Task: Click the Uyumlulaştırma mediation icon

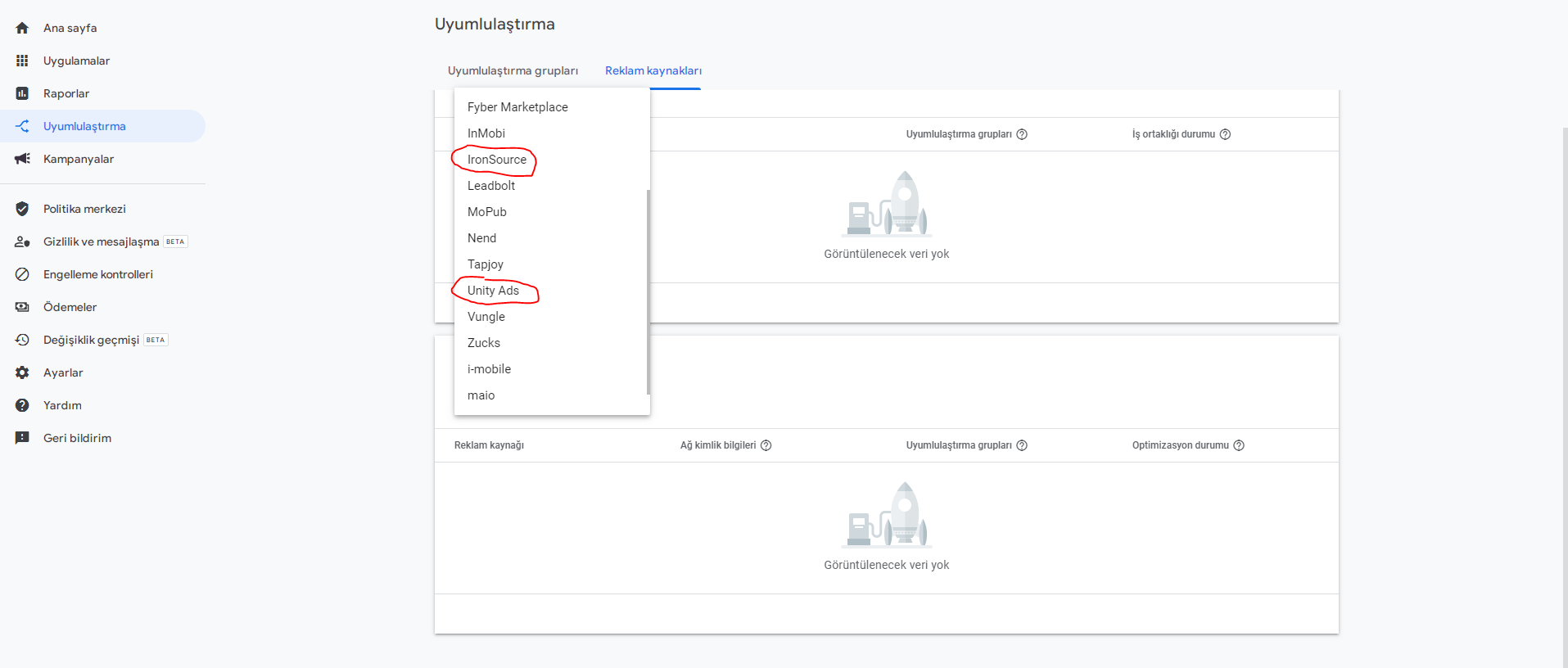Action: pyautogui.click(x=22, y=126)
